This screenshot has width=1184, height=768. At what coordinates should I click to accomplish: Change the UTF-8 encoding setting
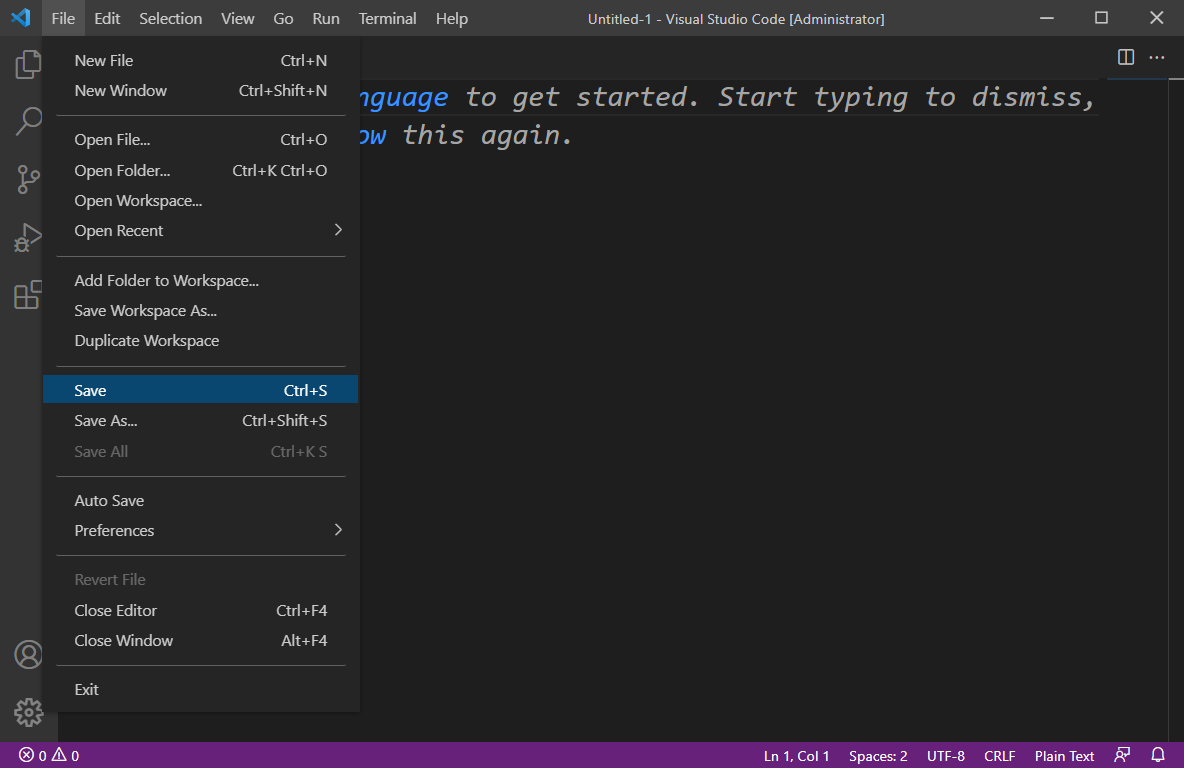pyautogui.click(x=945, y=755)
